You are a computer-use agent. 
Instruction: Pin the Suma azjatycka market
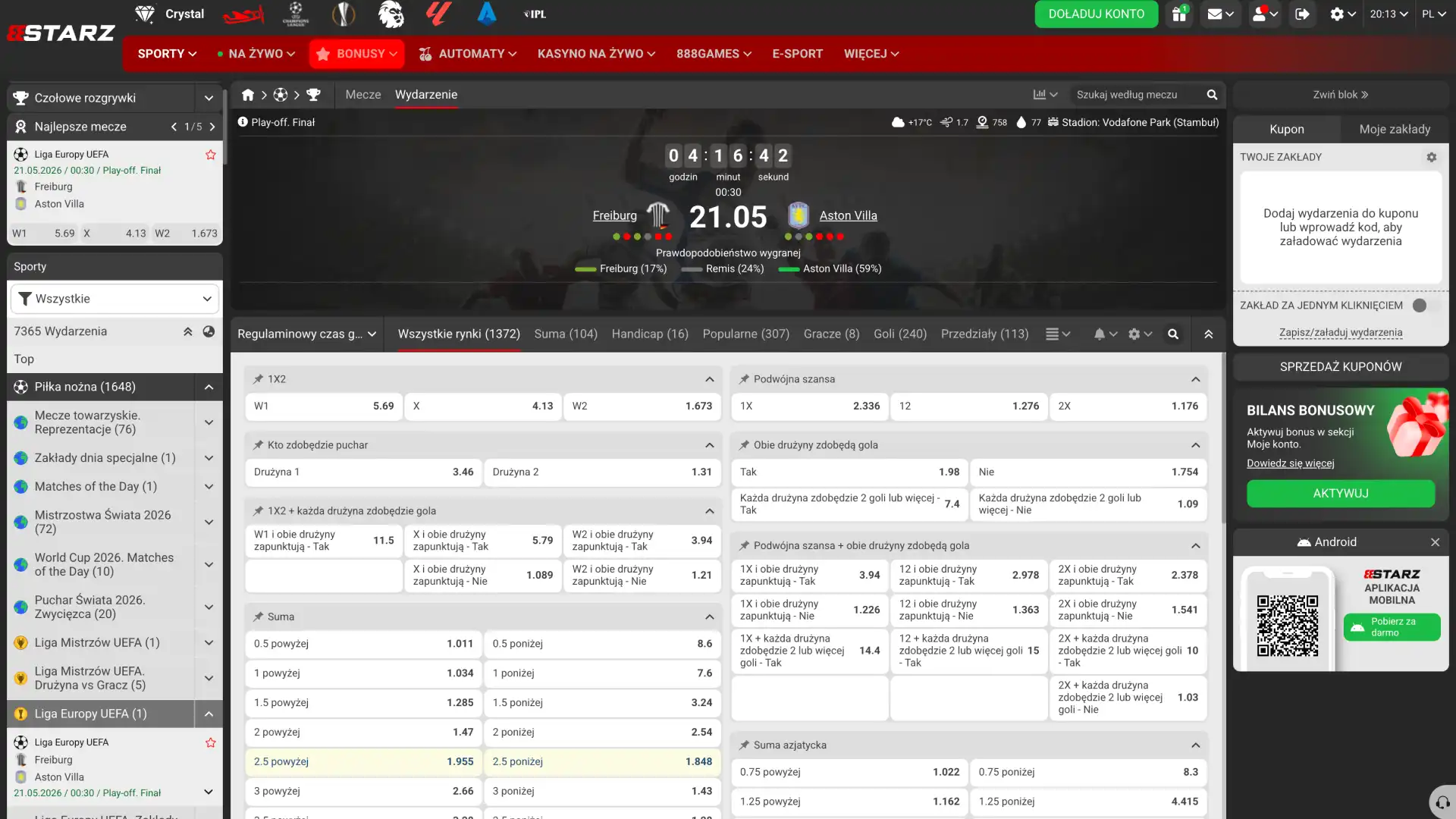(744, 745)
